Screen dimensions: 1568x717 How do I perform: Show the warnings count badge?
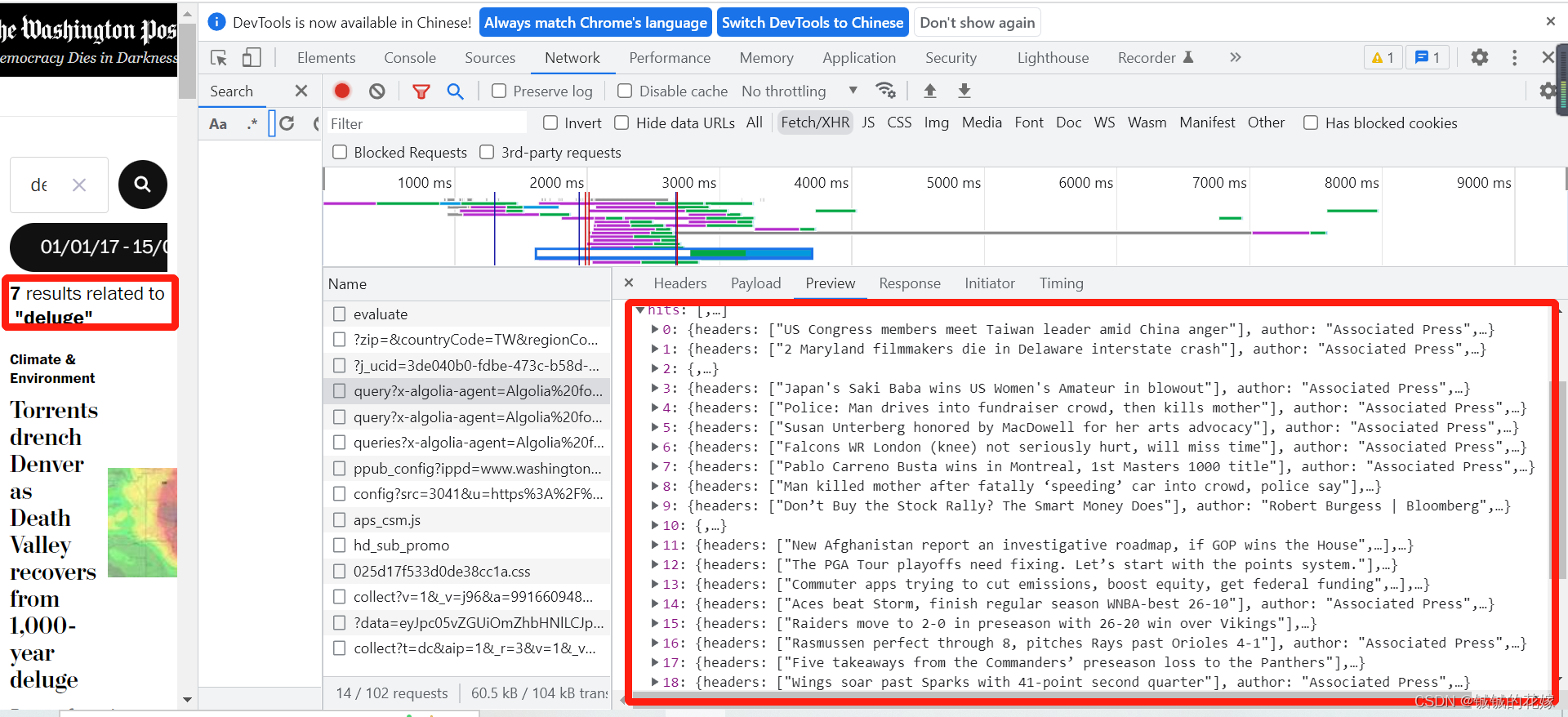coord(1383,57)
